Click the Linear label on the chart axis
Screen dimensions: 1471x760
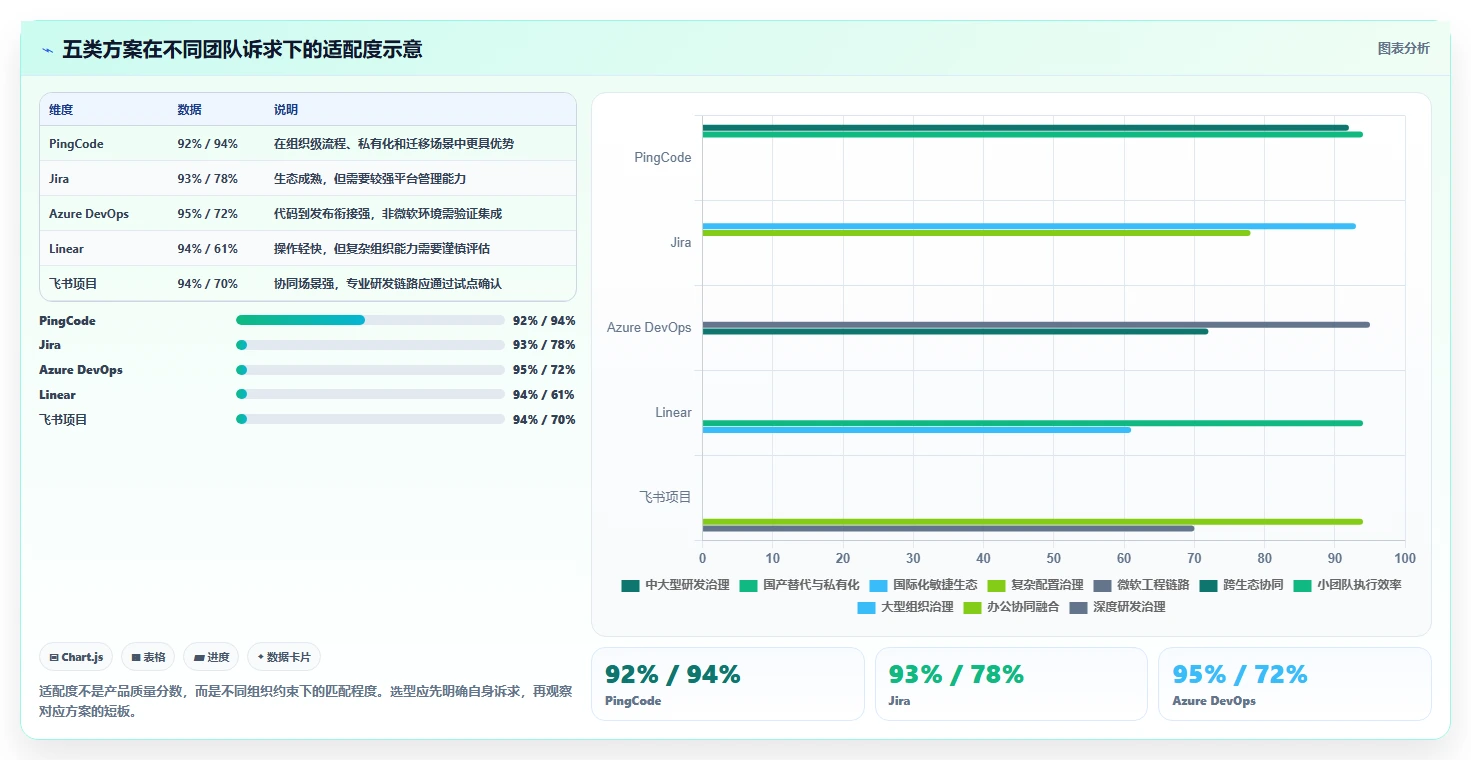(674, 413)
